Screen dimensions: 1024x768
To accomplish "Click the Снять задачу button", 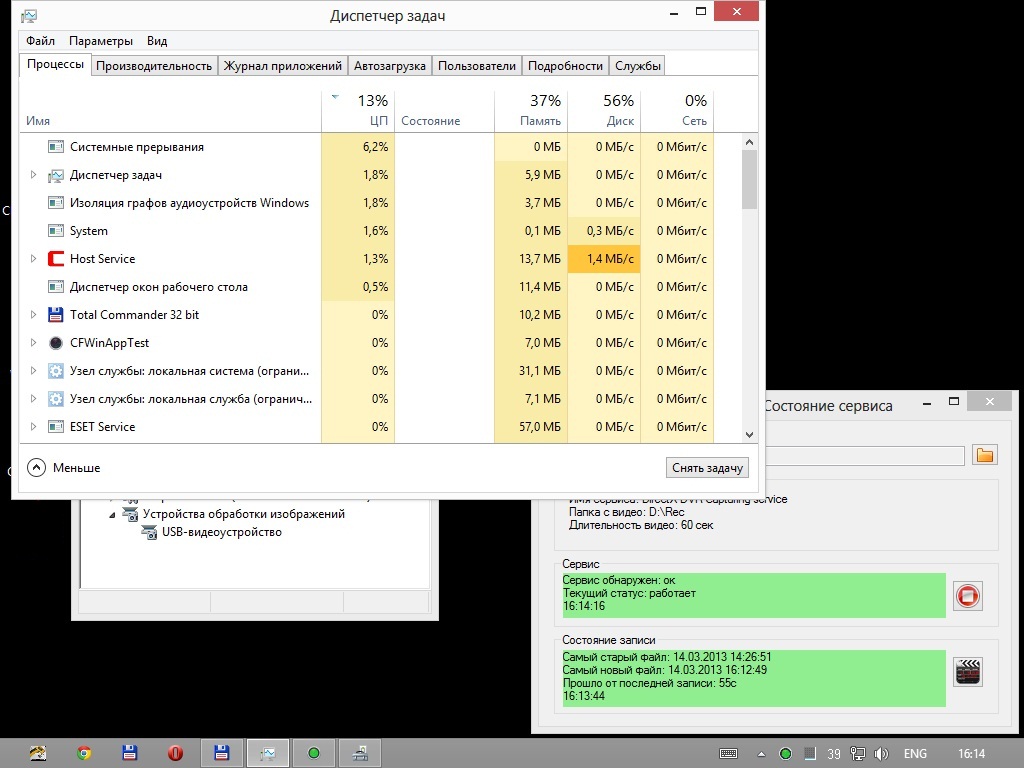I will tap(707, 468).
